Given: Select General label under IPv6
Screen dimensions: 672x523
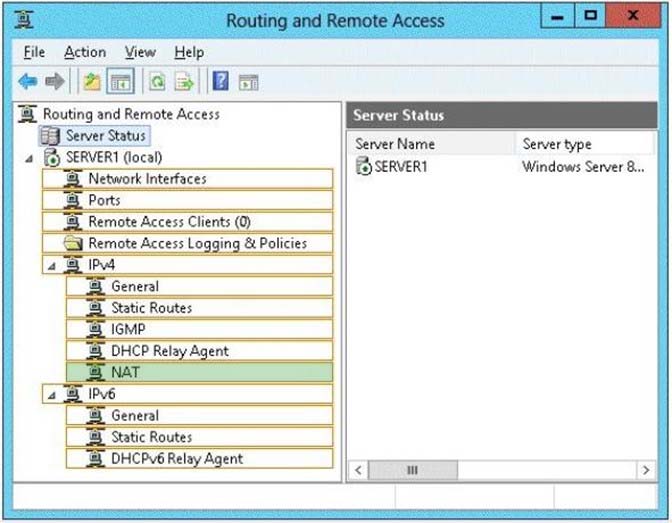Looking at the screenshot, I should pos(135,415).
